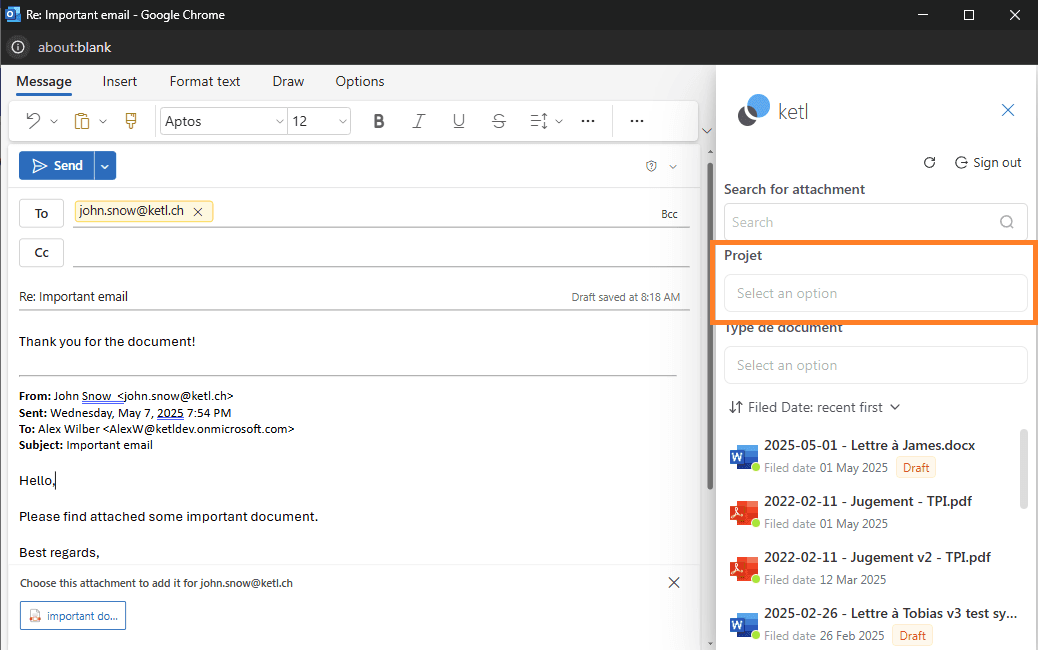Screen dimensions: 1038x650
Task: Click the search magnifier icon in ketl
Action: coord(1007,222)
